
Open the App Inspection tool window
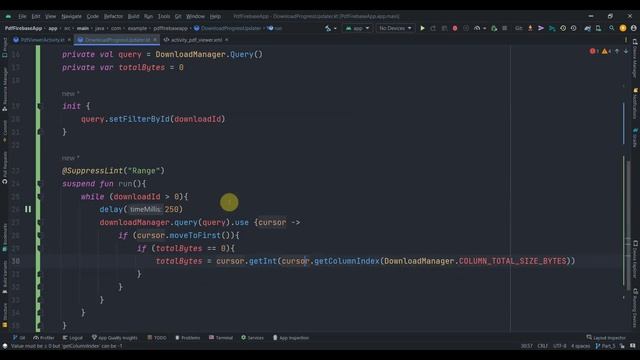pyautogui.click(x=291, y=338)
